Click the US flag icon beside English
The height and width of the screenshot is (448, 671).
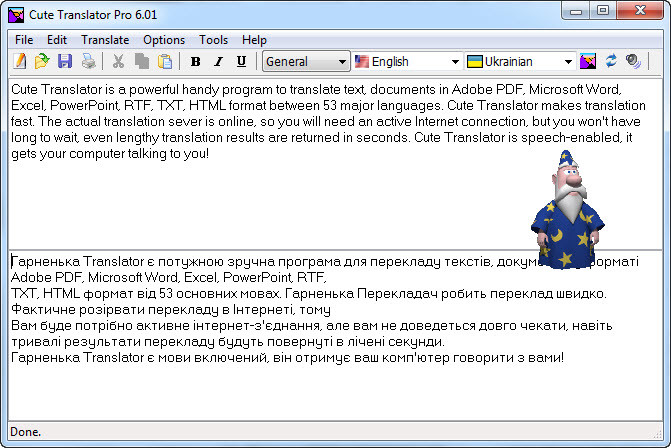(x=362, y=62)
